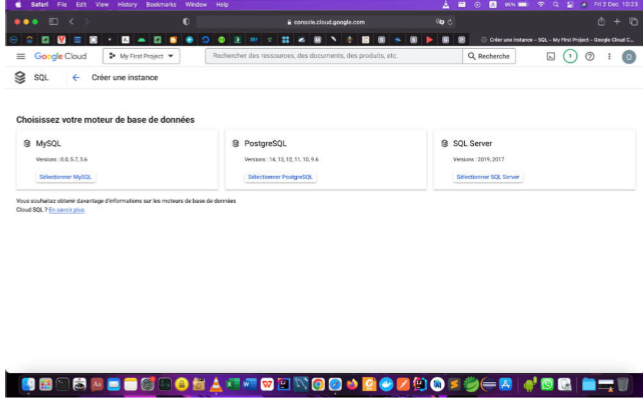The image size is (643, 400).
Task: Open a new tab with the plus icon
Action: (617, 21)
